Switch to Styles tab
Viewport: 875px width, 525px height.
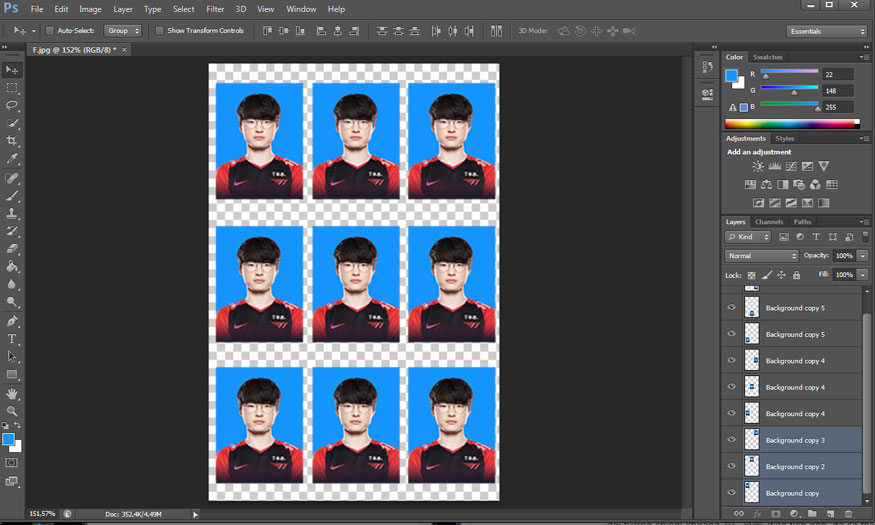pos(785,138)
